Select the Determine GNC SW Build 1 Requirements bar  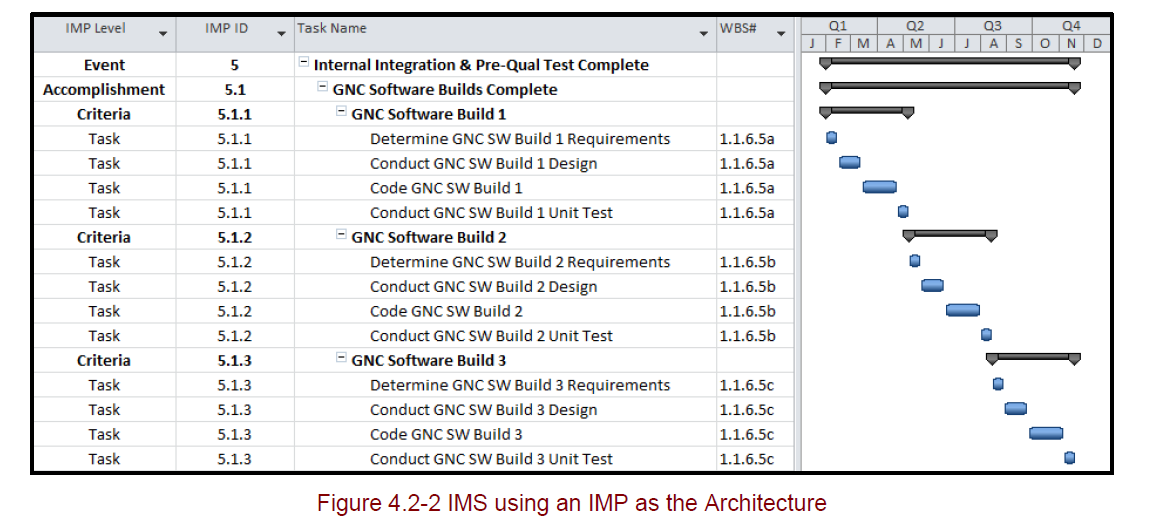[x=831, y=137]
